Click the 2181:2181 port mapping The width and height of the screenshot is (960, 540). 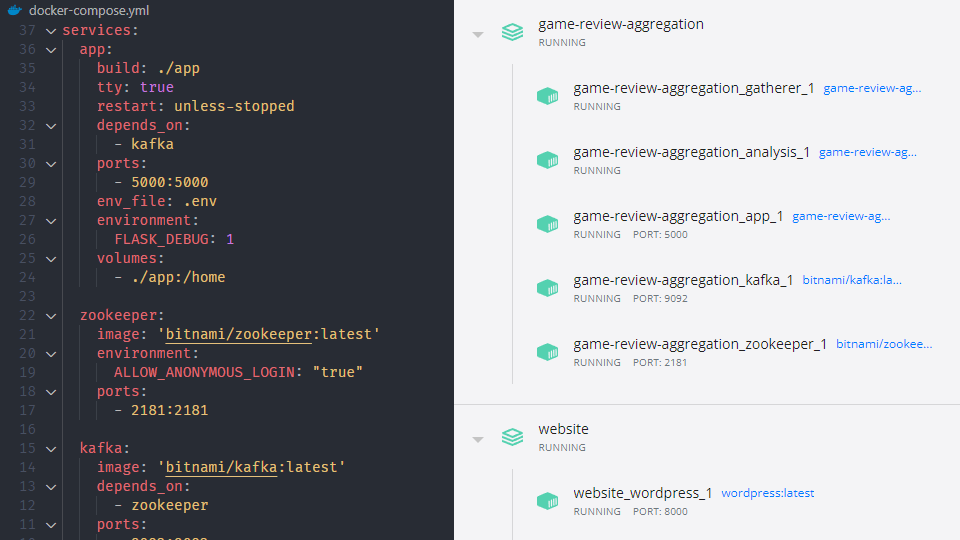(x=170, y=410)
